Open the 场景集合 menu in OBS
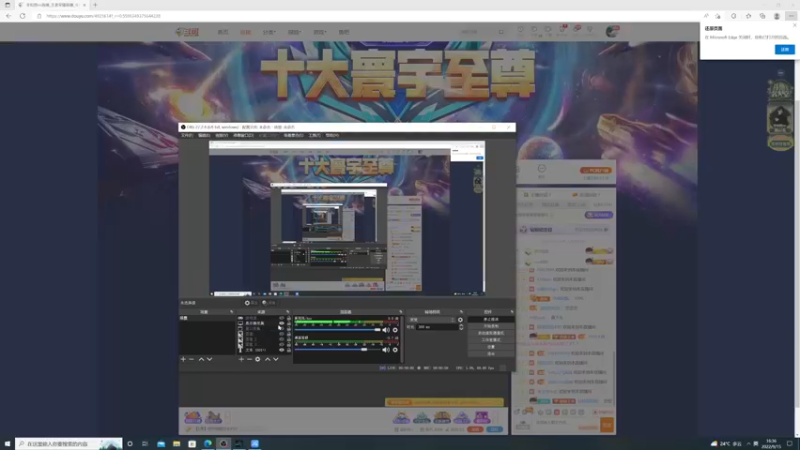 click(293, 135)
